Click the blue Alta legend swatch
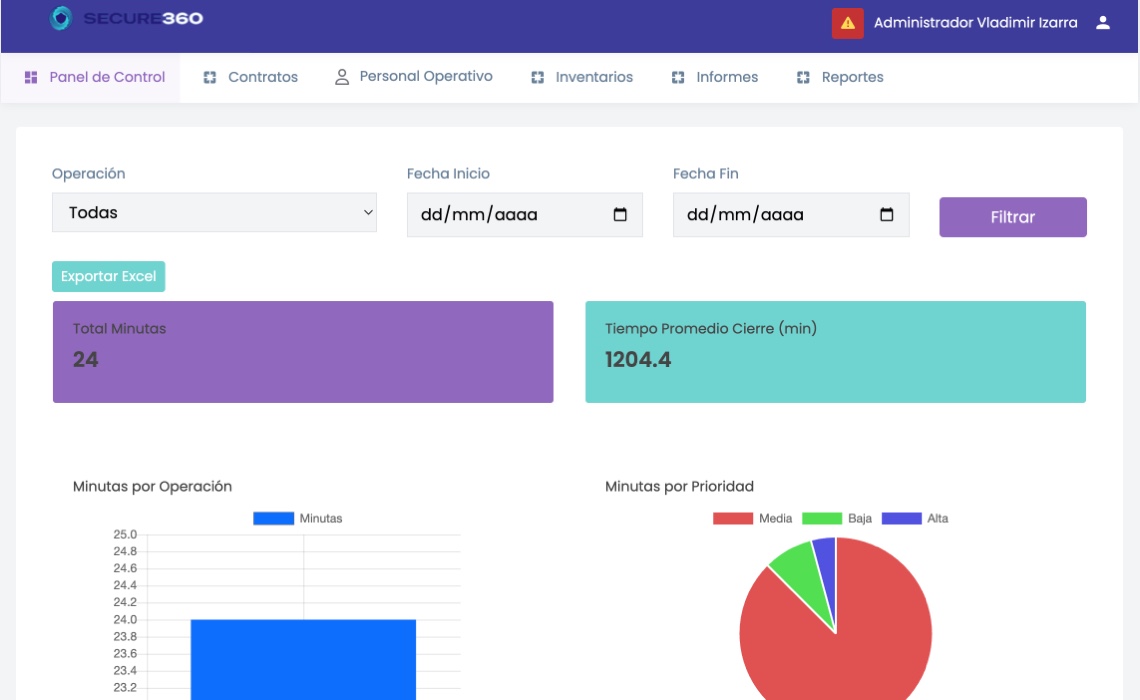 coord(902,518)
